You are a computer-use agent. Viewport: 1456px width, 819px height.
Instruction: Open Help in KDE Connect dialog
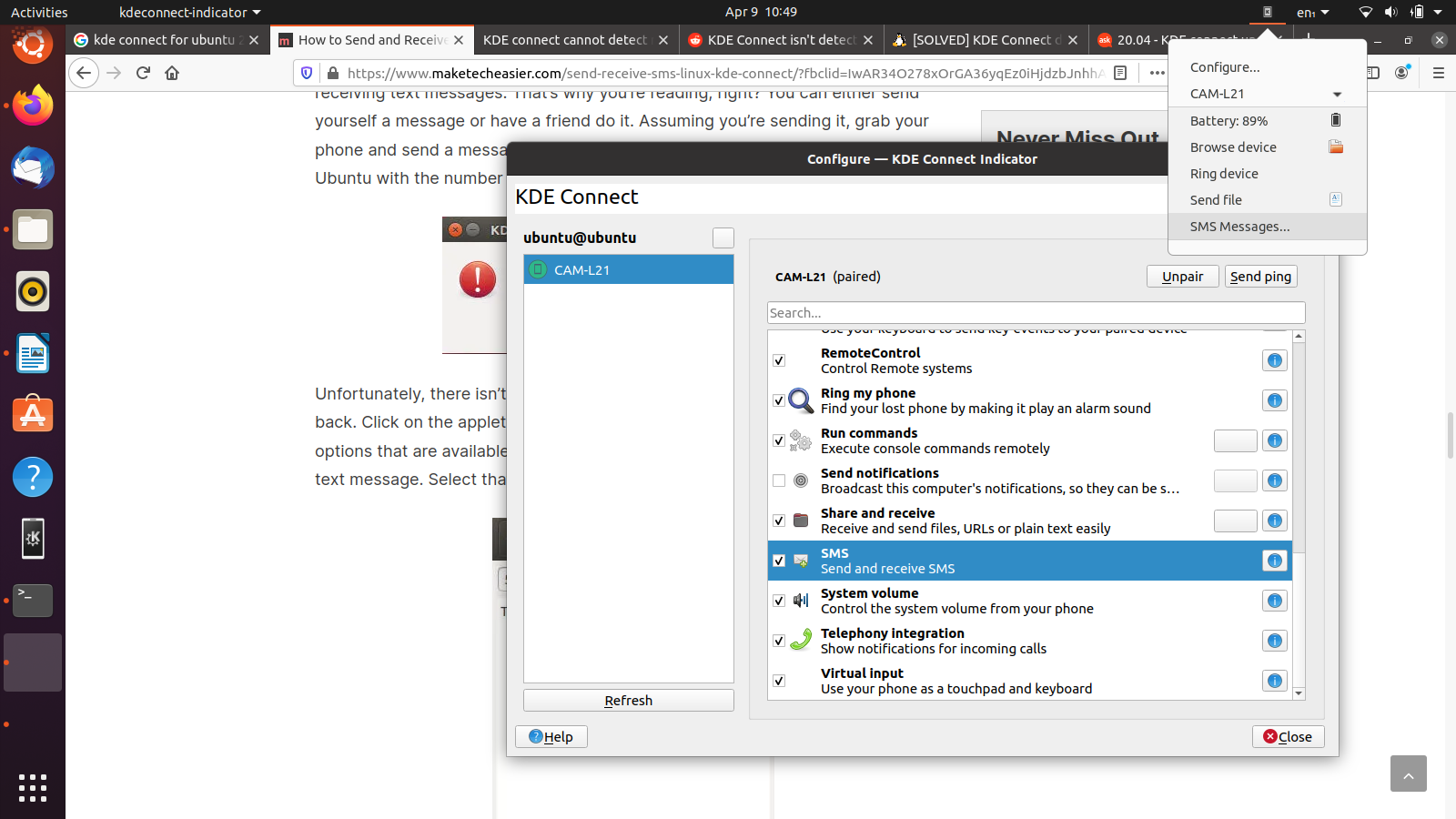(x=551, y=736)
